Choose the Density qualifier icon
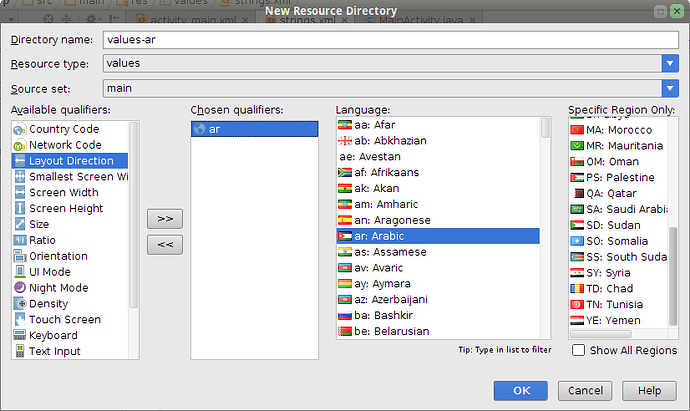Screen dimensions: 690x411 click(20, 304)
